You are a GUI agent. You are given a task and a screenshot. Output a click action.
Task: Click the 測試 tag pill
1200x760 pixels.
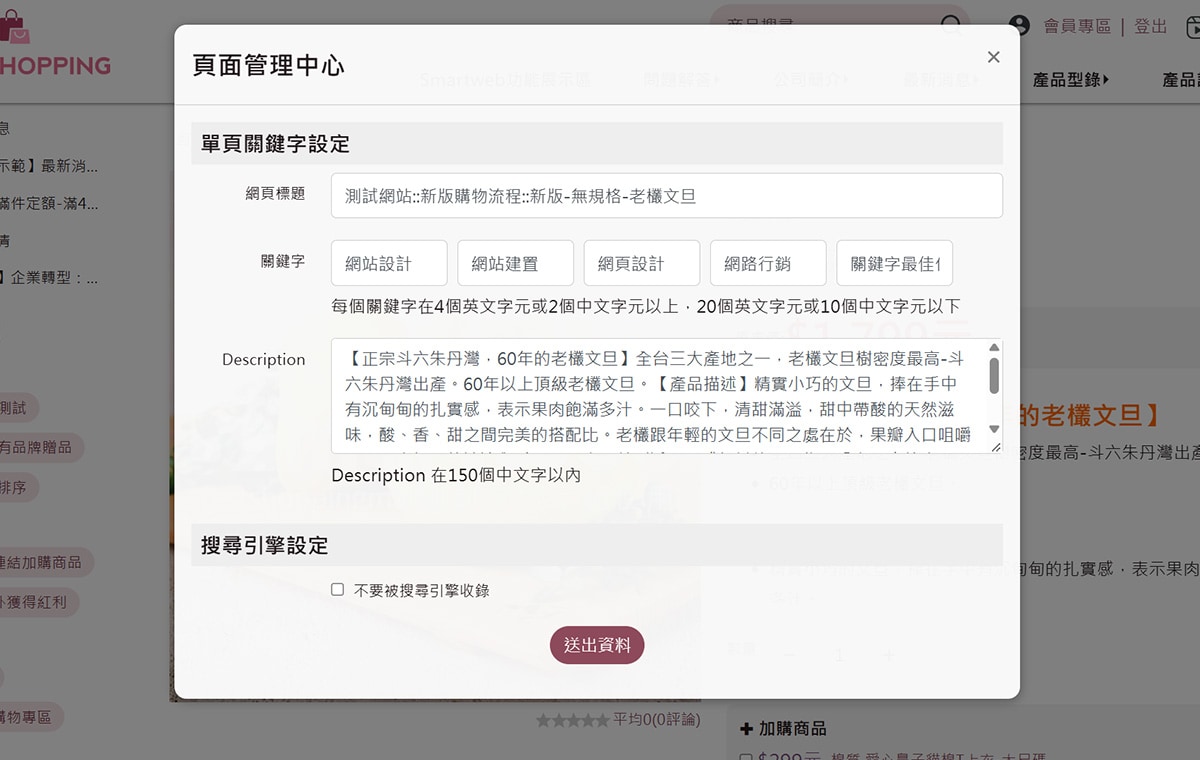click(16, 408)
